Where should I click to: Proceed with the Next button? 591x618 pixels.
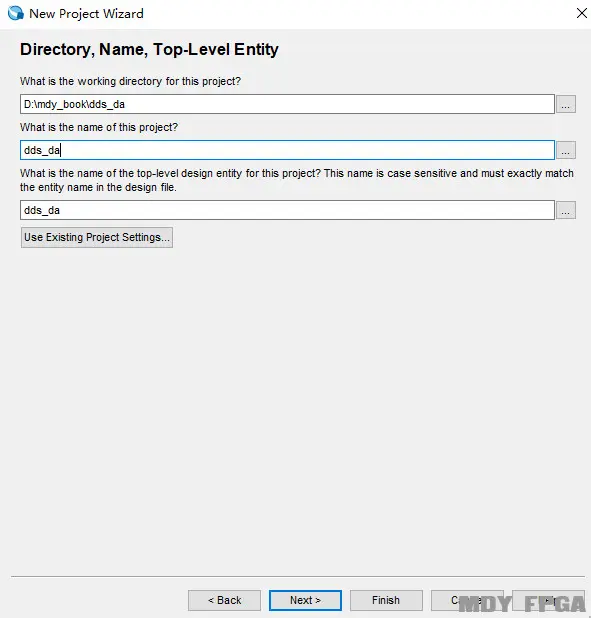tap(305, 600)
